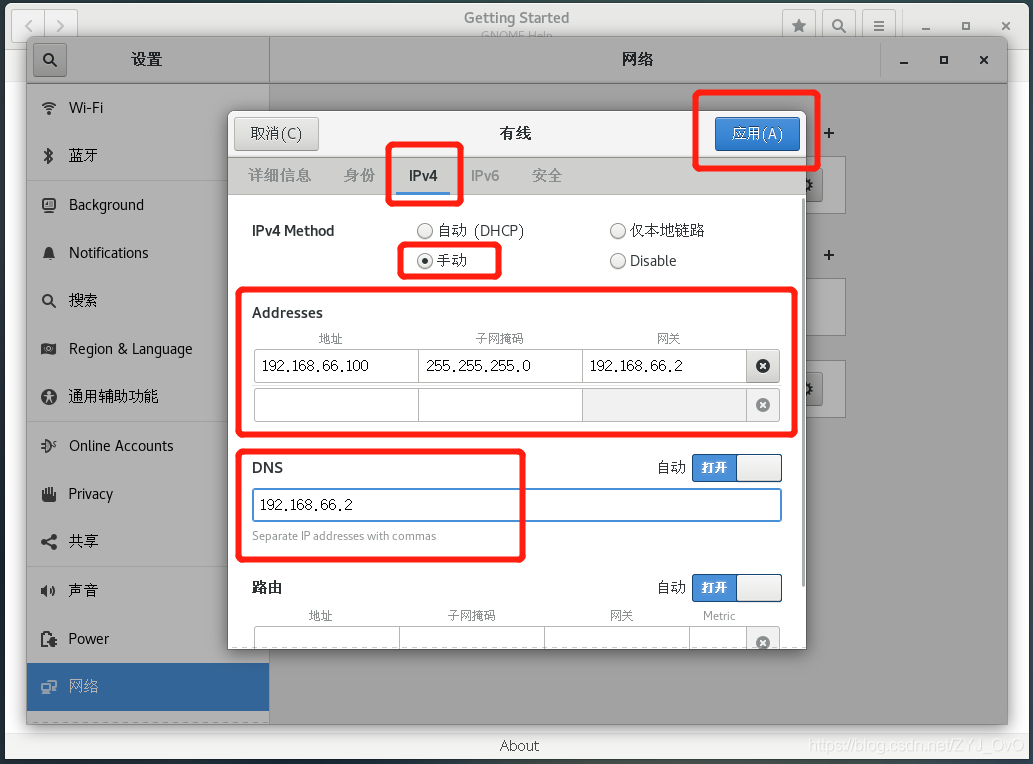
Task: Click About link in Getting Started window
Action: point(519,746)
